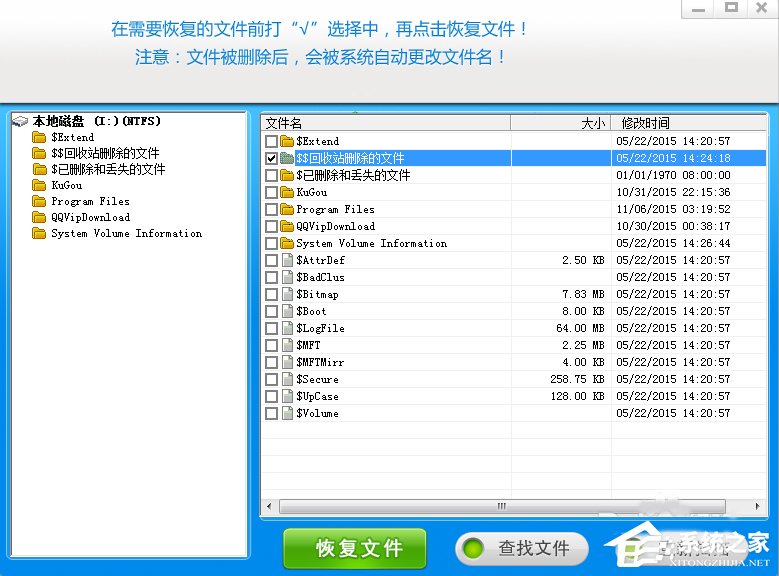Click the $Bitmap file icon
This screenshot has width=779, height=576.
click(287, 294)
